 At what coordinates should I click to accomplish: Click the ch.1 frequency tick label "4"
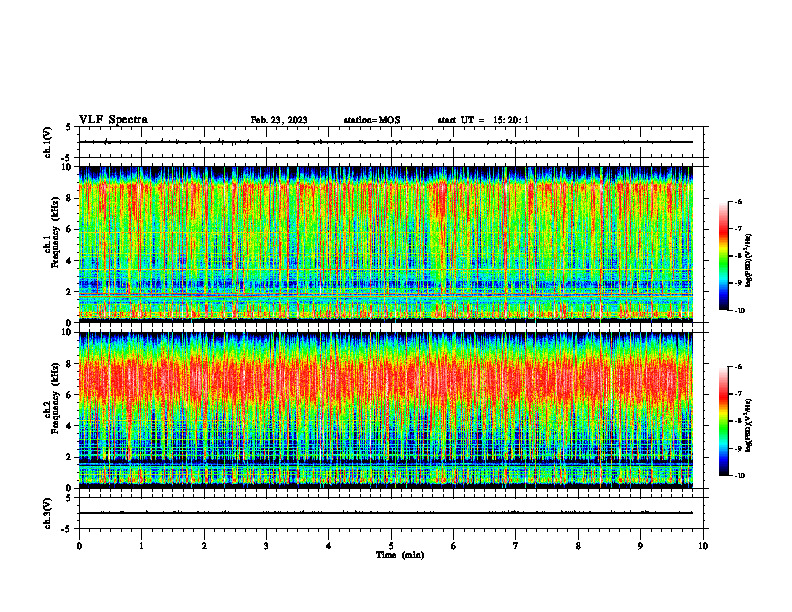tap(71, 261)
